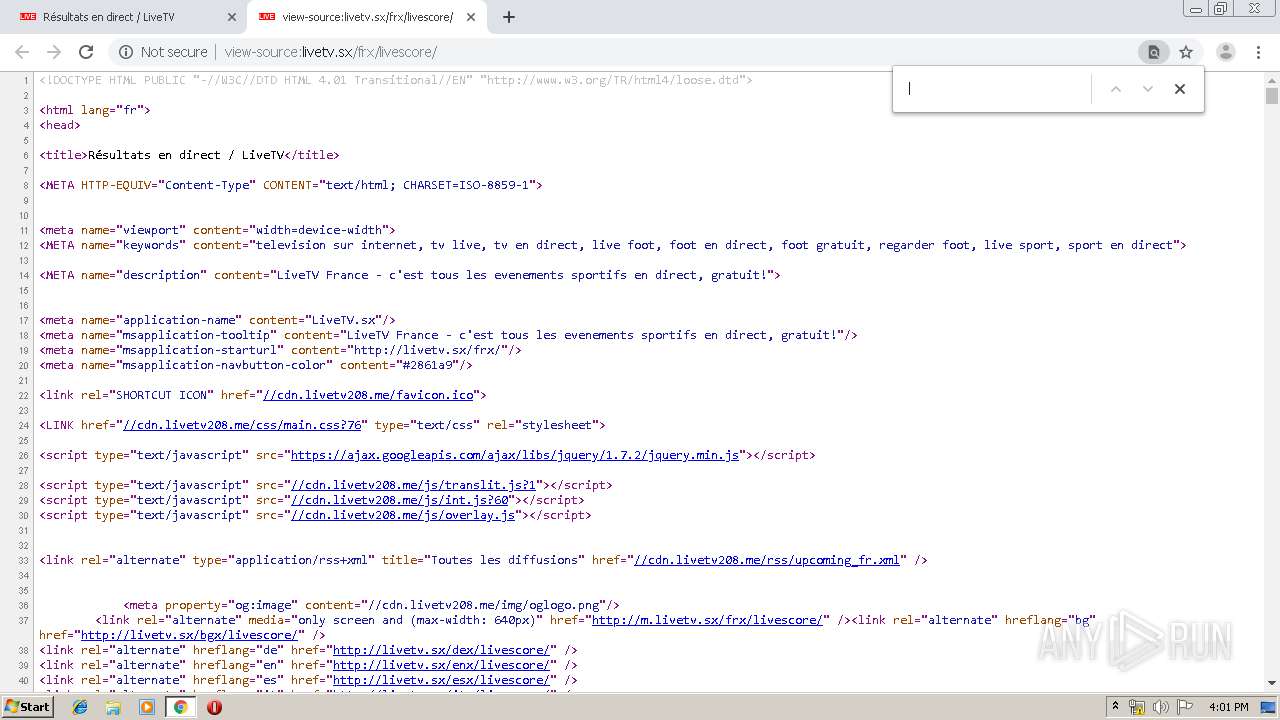Image resolution: width=1280 pixels, height=720 pixels.
Task: Bookmark this page with the star icon
Action: pos(1186,52)
